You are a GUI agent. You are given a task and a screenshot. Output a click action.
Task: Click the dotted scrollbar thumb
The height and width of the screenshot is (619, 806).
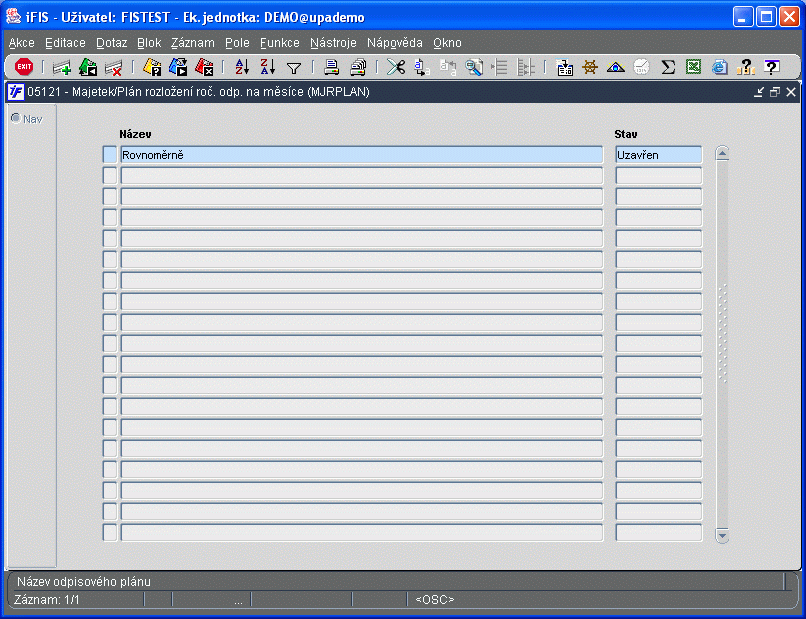click(722, 334)
